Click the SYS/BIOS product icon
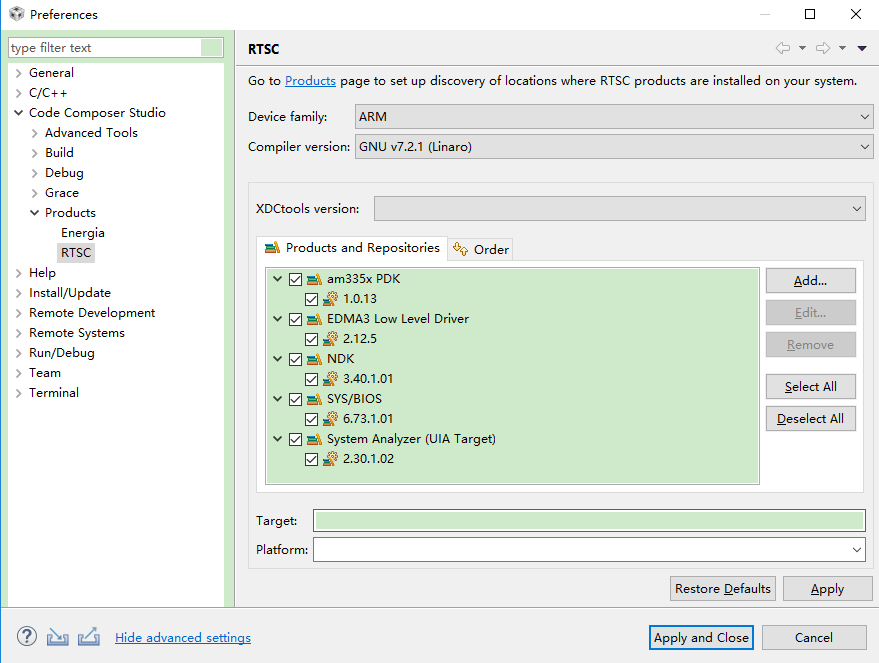 coord(314,399)
